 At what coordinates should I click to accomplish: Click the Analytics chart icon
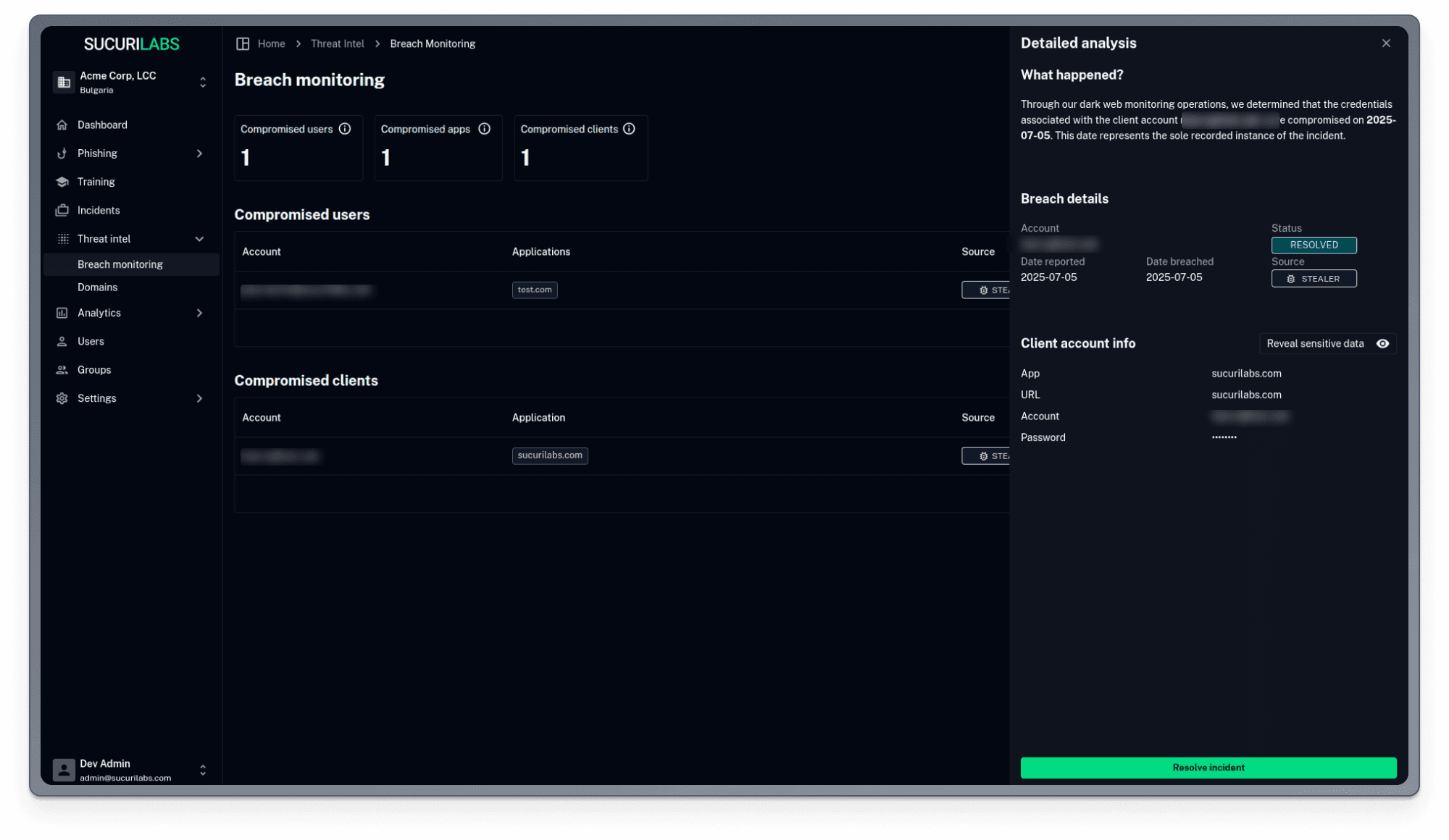tap(62, 313)
